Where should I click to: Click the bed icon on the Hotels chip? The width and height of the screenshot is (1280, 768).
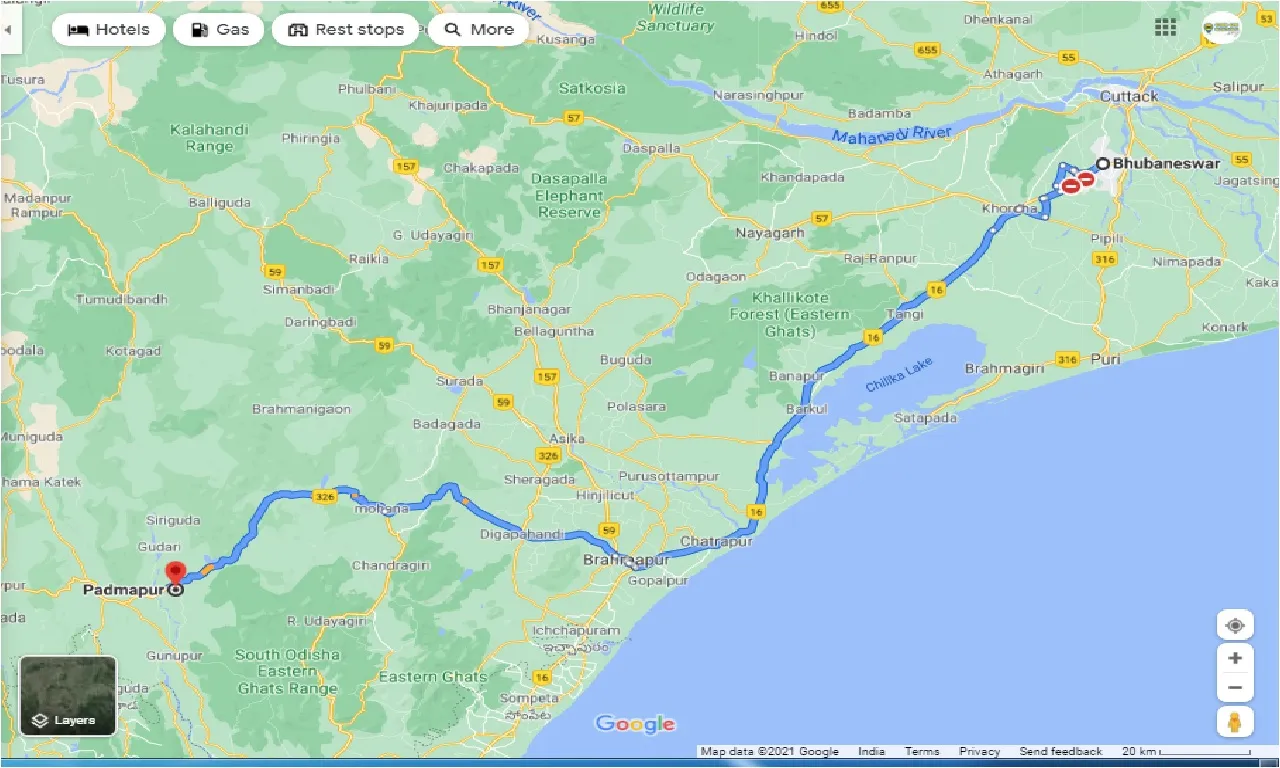pyautogui.click(x=80, y=29)
